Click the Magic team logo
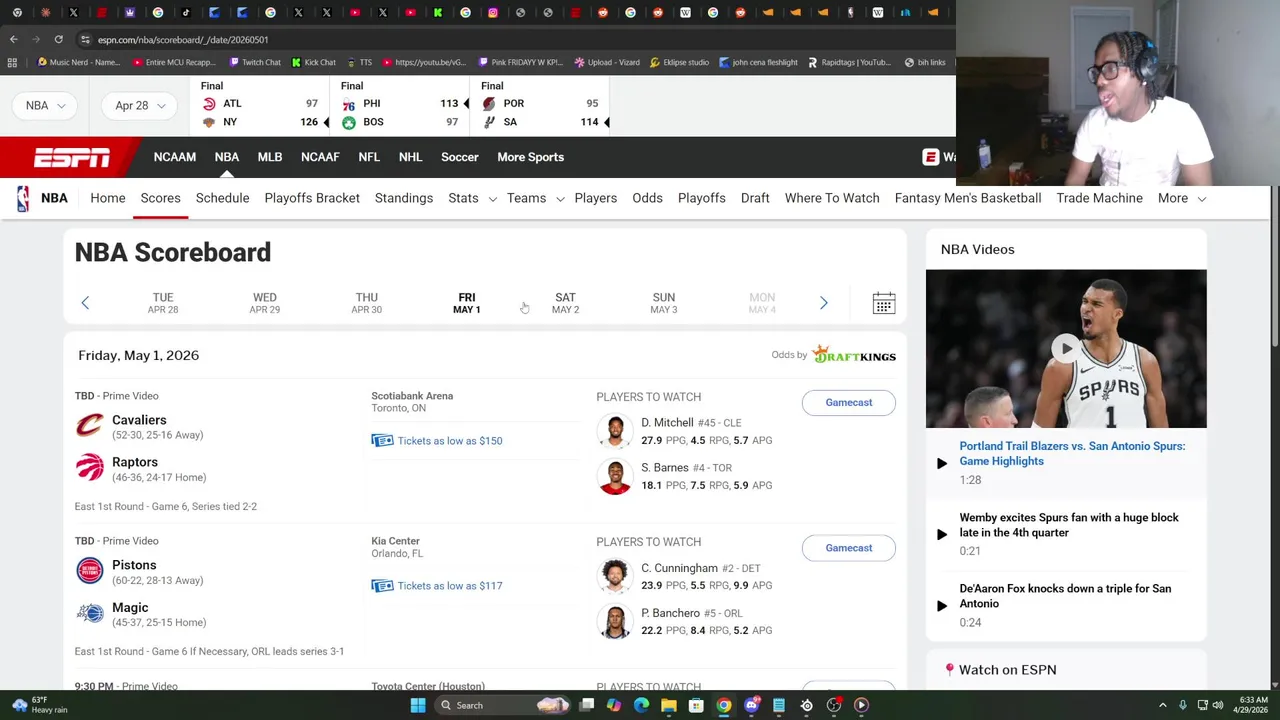The image size is (1280, 720). pyautogui.click(x=90, y=613)
